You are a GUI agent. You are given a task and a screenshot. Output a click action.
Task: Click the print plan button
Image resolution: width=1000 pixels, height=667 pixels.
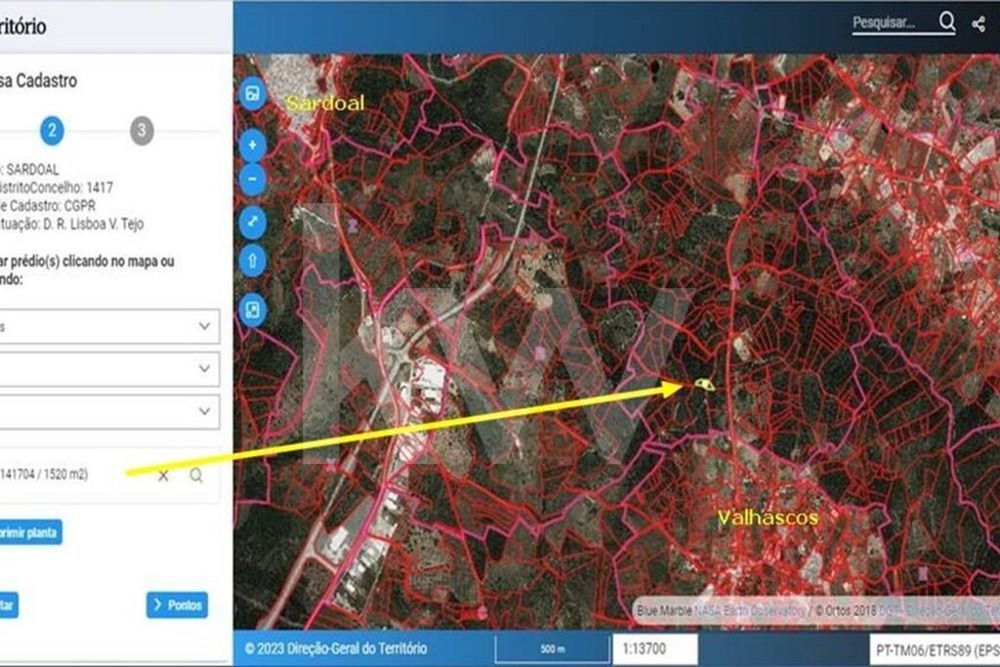point(31,532)
